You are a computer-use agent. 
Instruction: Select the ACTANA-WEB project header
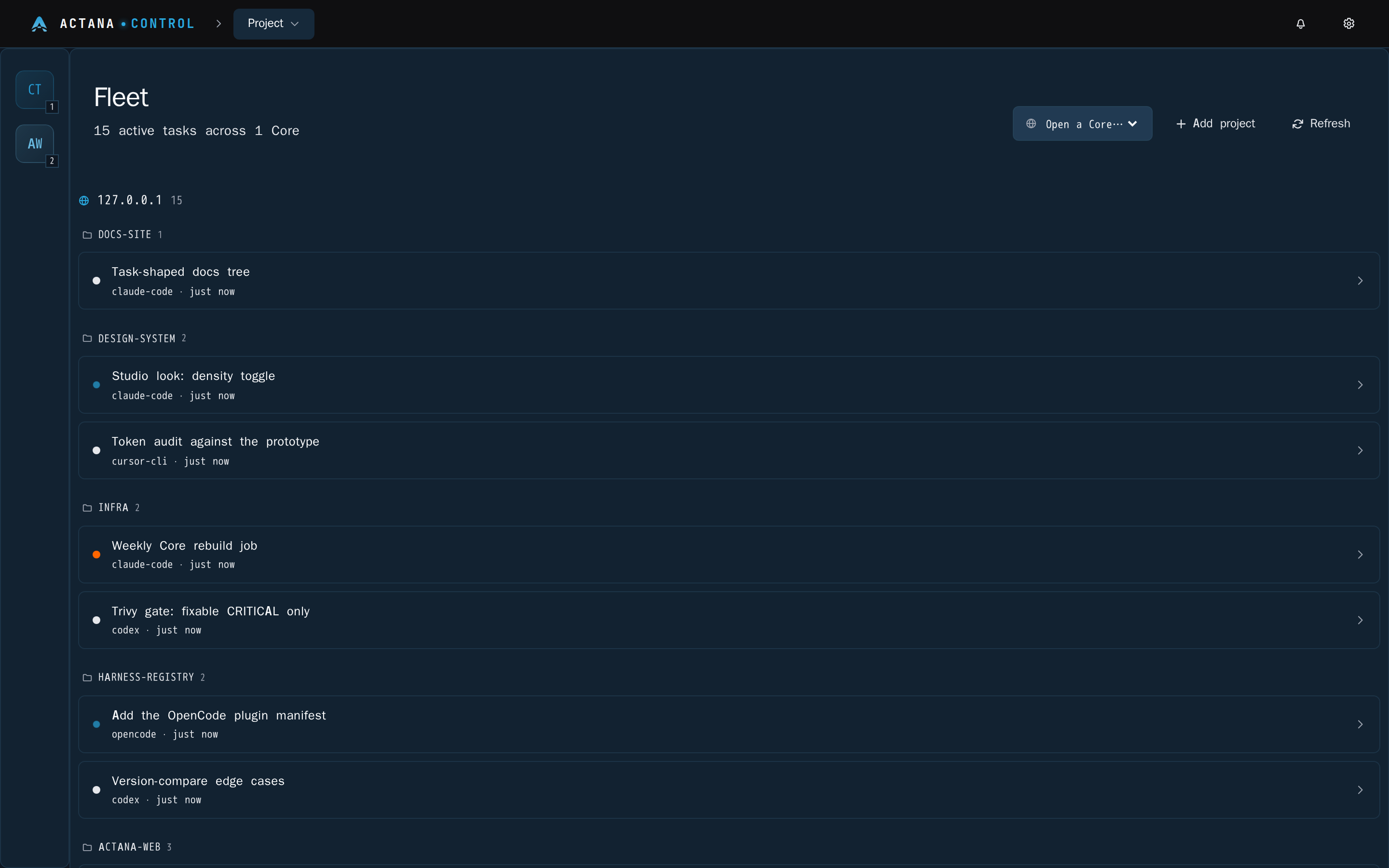point(127,847)
